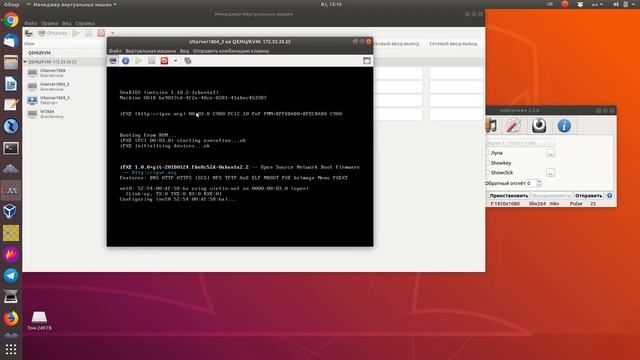Open Отправить комбинацию клавиш menu
640x360 pixels.
(231, 51)
